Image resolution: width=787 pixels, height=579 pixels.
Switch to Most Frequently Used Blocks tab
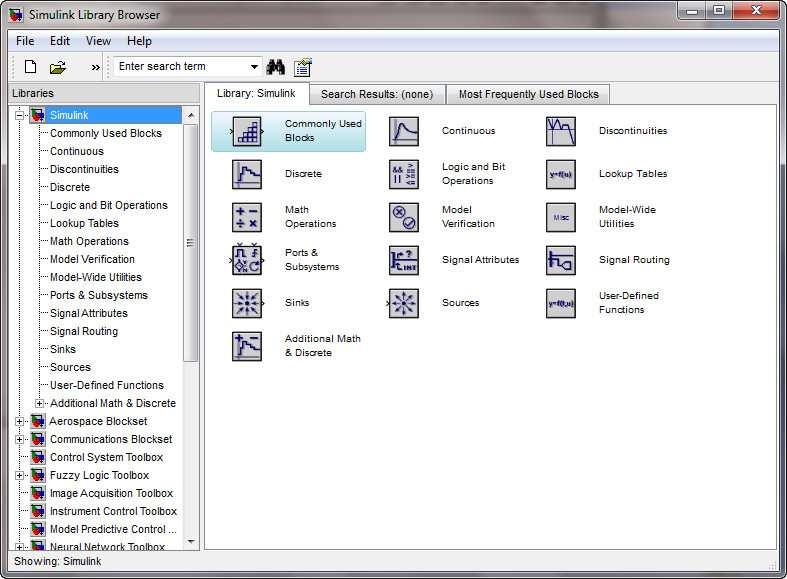coord(529,94)
